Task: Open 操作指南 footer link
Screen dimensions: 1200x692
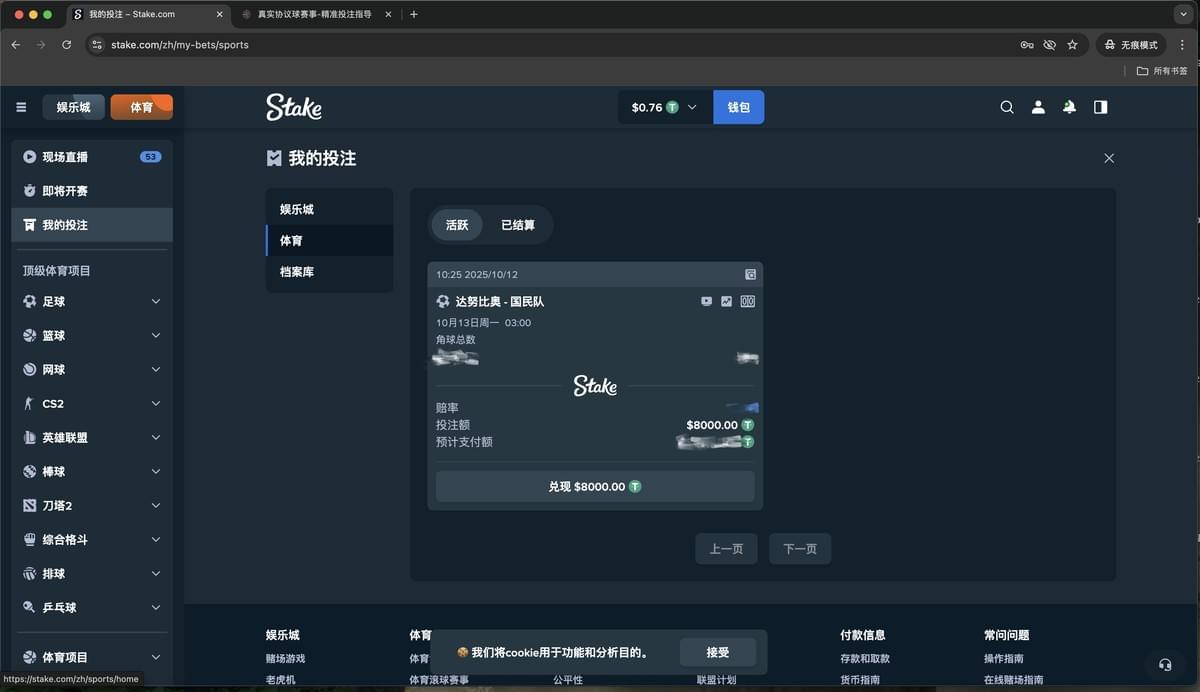Action: [x=1004, y=658]
